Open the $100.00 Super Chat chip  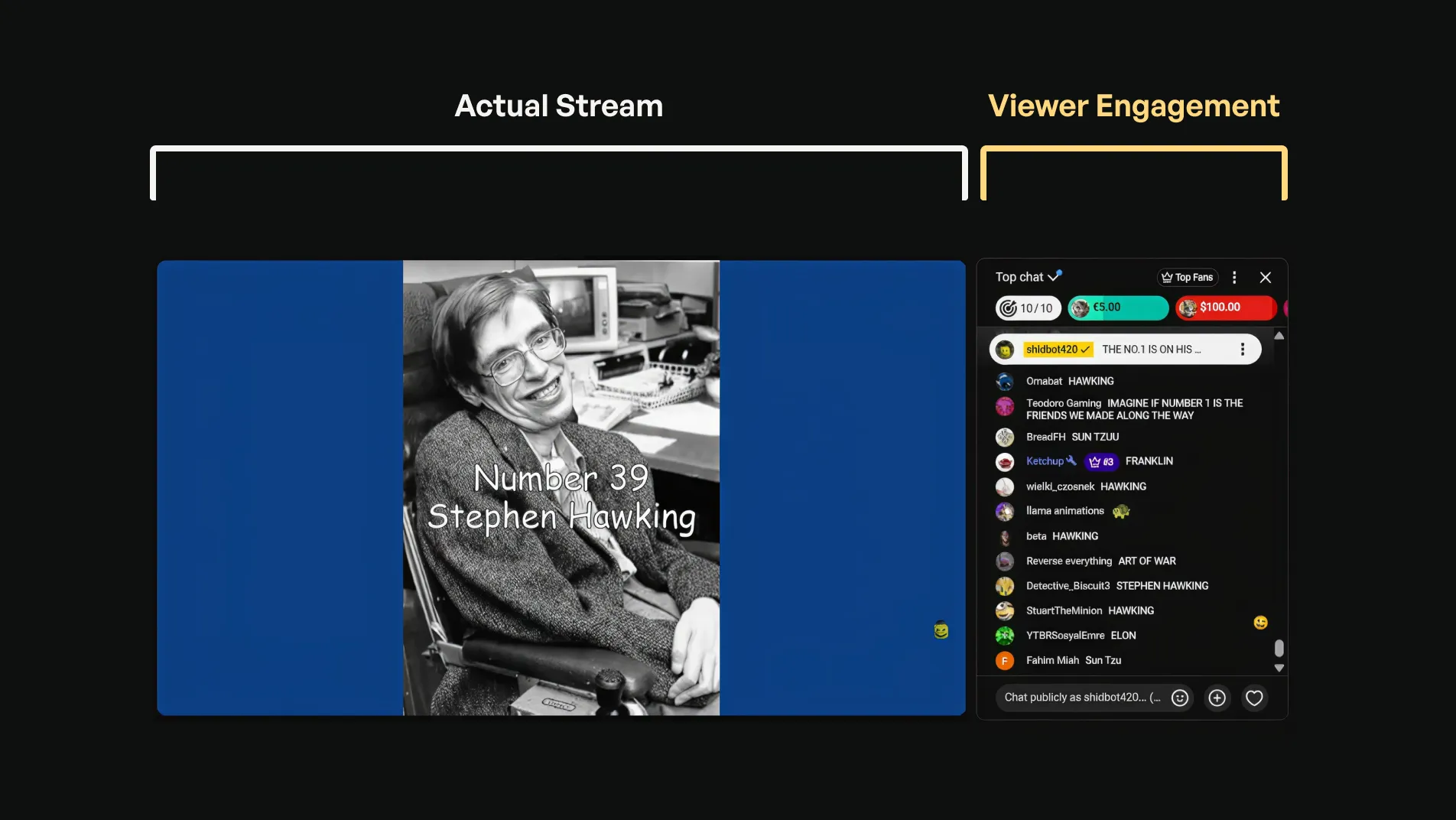(1226, 307)
